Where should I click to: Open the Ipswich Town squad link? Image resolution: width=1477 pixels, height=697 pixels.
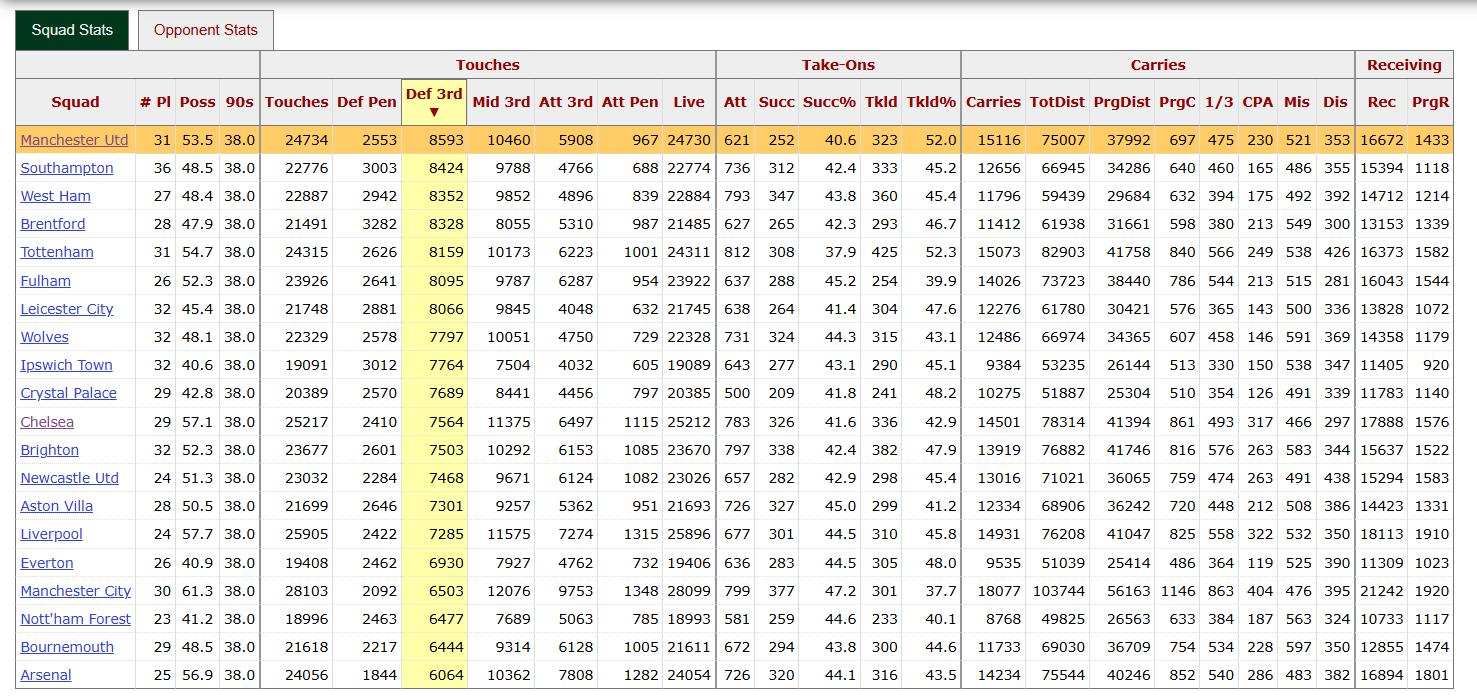pyautogui.click(x=66, y=365)
